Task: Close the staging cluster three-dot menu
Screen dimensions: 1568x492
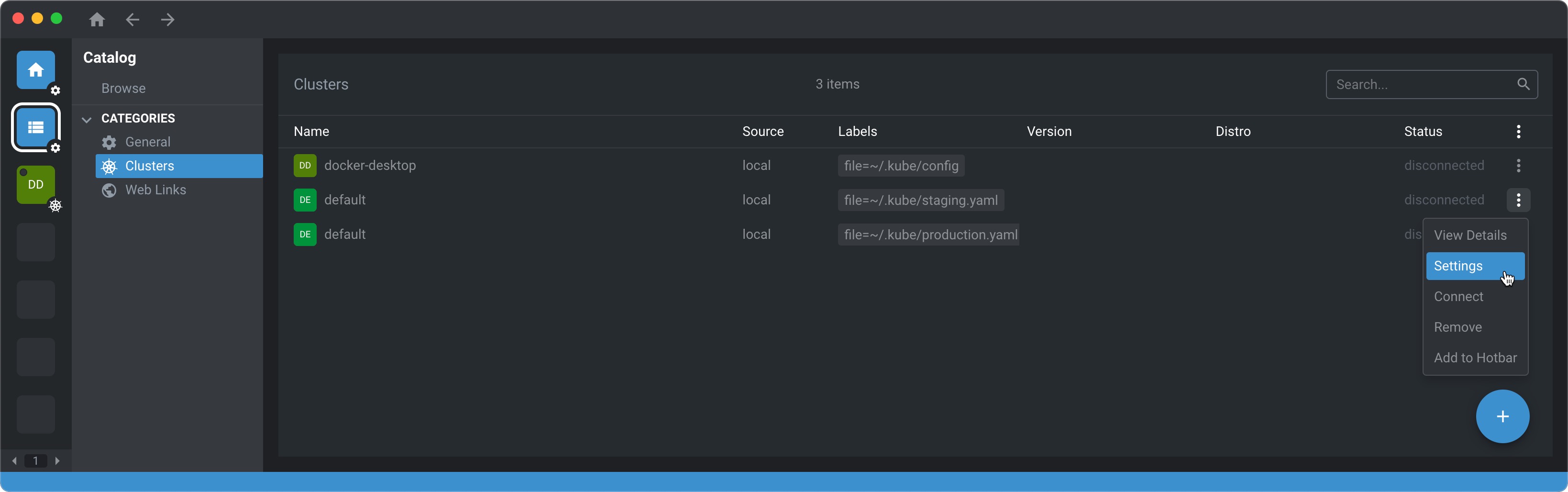Action: (x=1518, y=201)
